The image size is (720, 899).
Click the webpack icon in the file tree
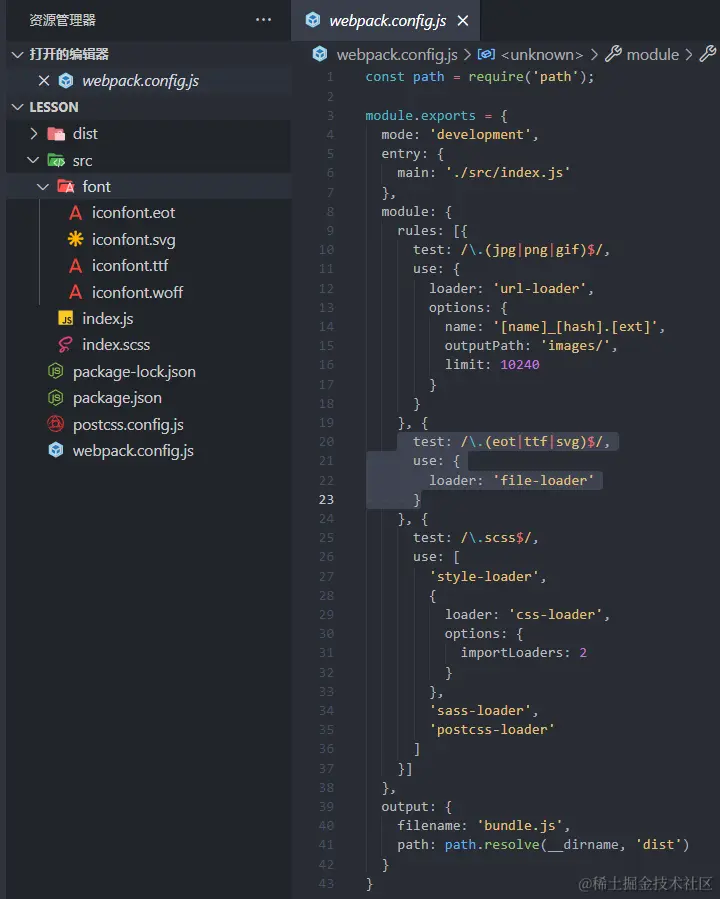(56, 451)
